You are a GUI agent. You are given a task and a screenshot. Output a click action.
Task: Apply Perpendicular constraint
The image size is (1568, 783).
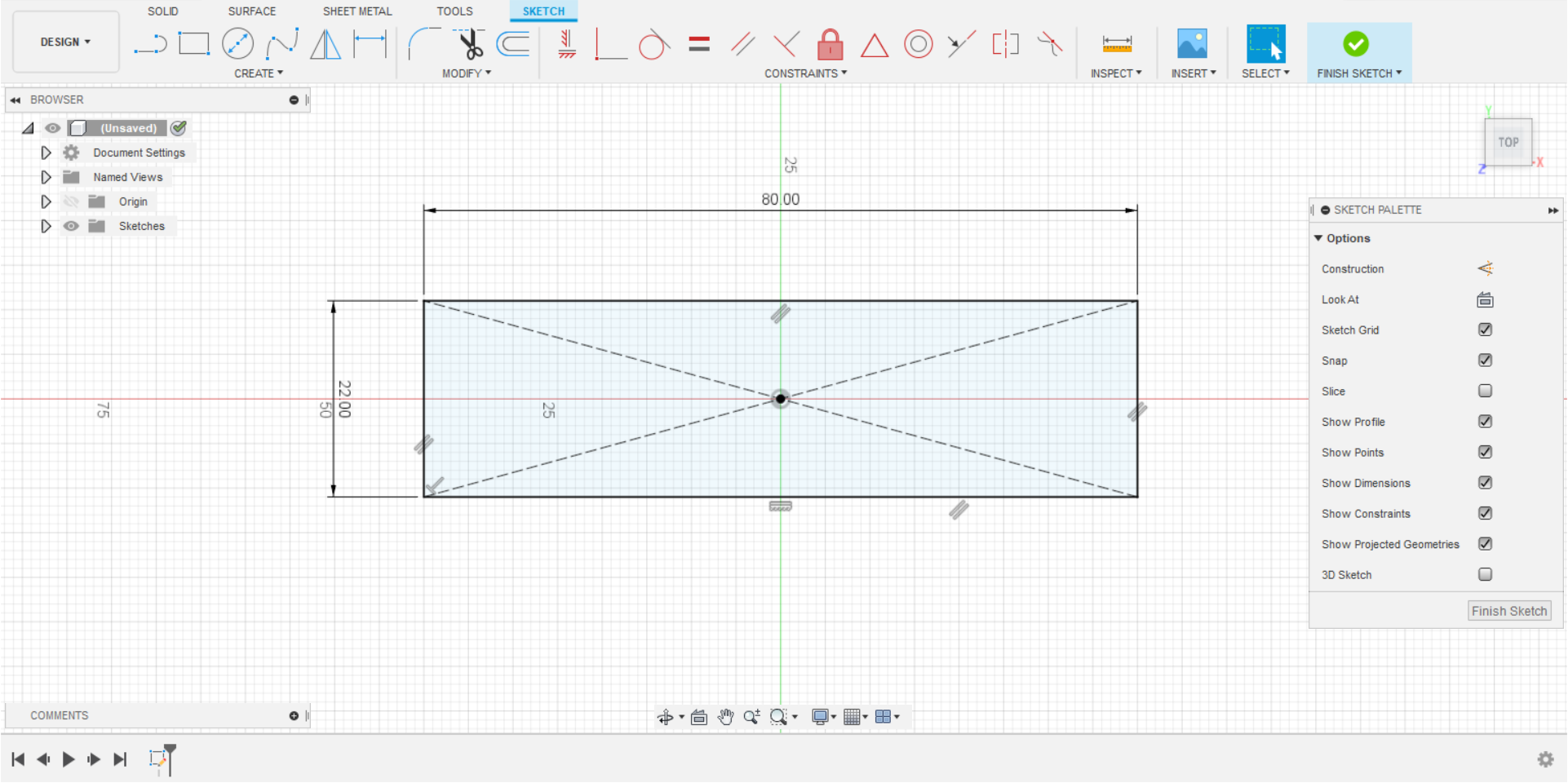click(786, 43)
